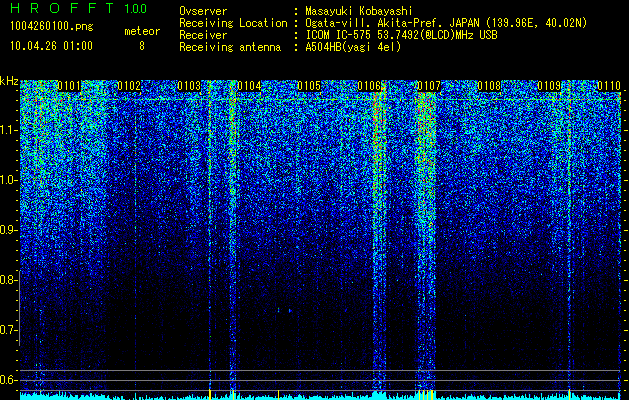Click the 0107 time marker
The image size is (629, 400).
[429, 86]
